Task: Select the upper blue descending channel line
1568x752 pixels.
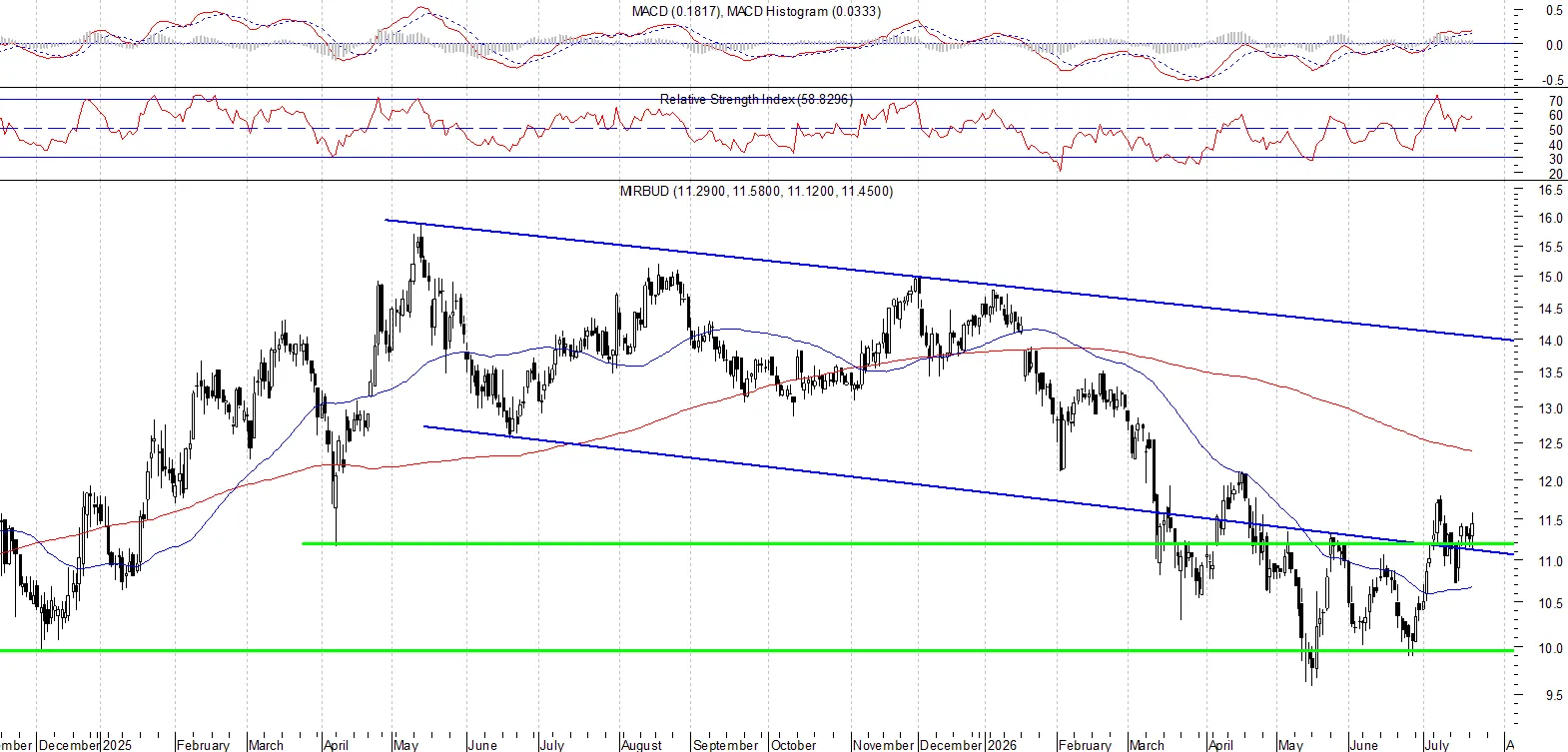Action: click(949, 281)
